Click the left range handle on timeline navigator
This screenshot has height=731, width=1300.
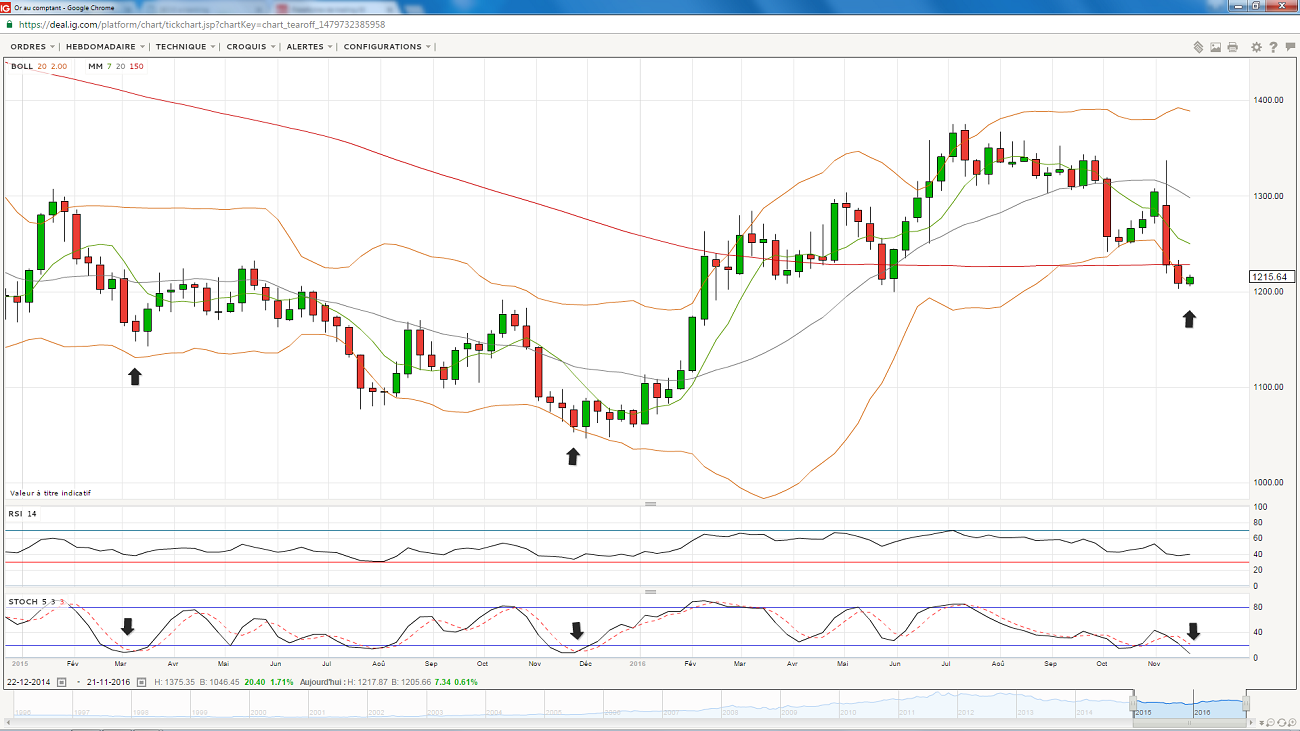pos(1133,703)
